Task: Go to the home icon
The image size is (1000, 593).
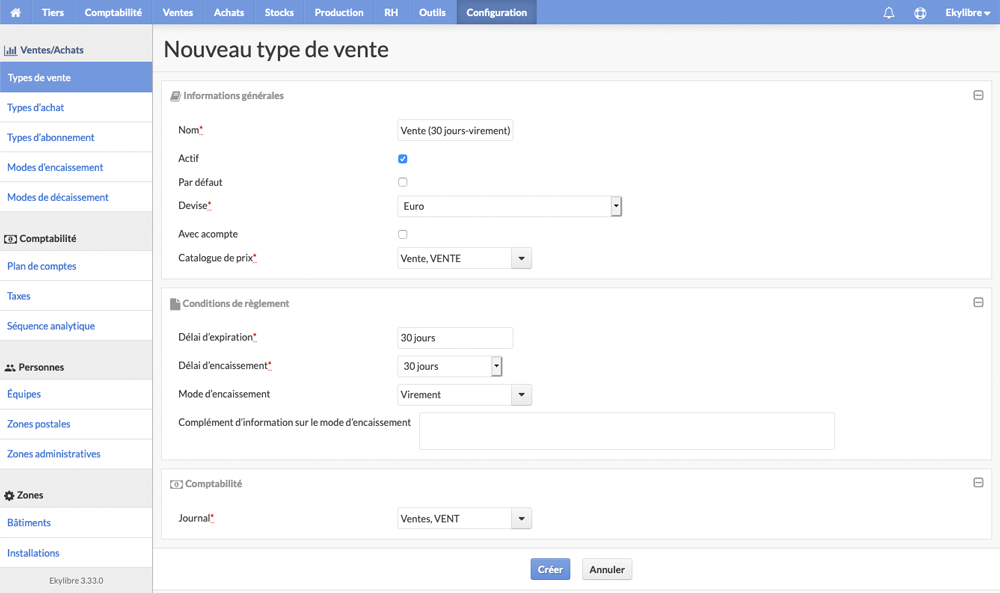Action: [15, 12]
